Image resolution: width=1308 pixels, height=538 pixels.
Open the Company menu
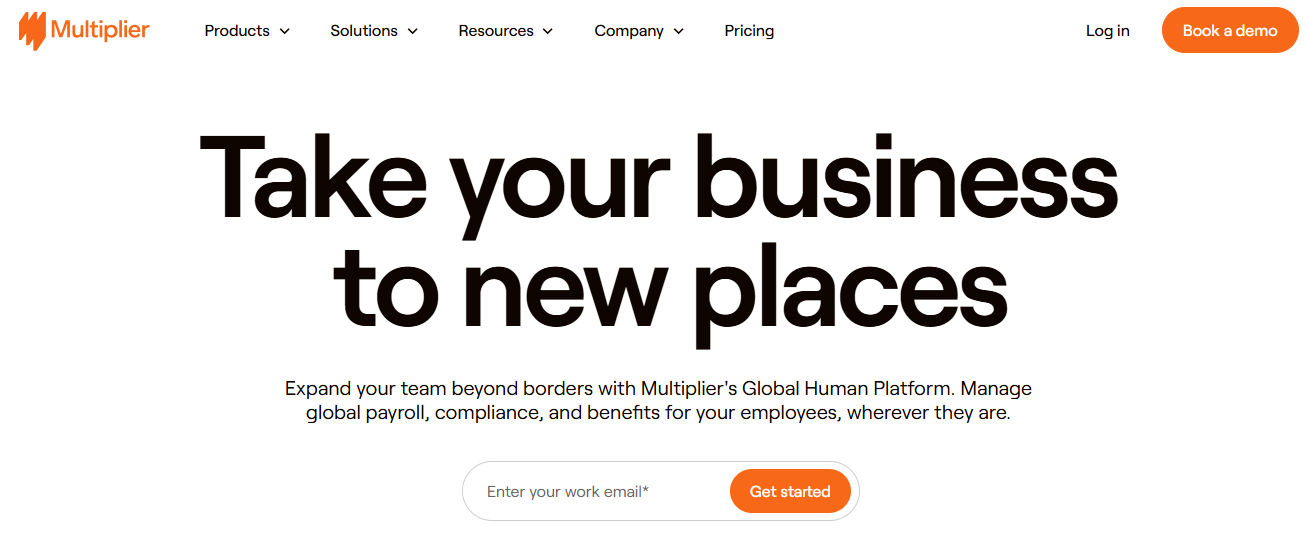629,31
